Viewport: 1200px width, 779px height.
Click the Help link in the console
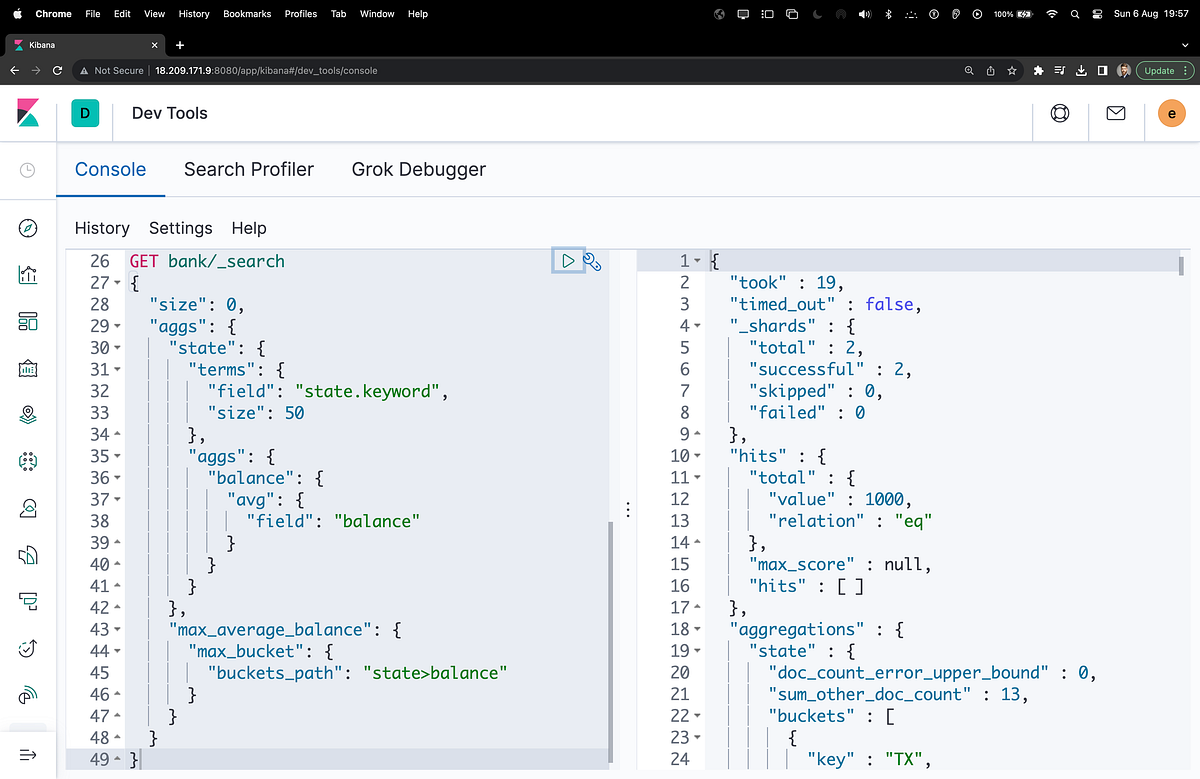(x=249, y=228)
